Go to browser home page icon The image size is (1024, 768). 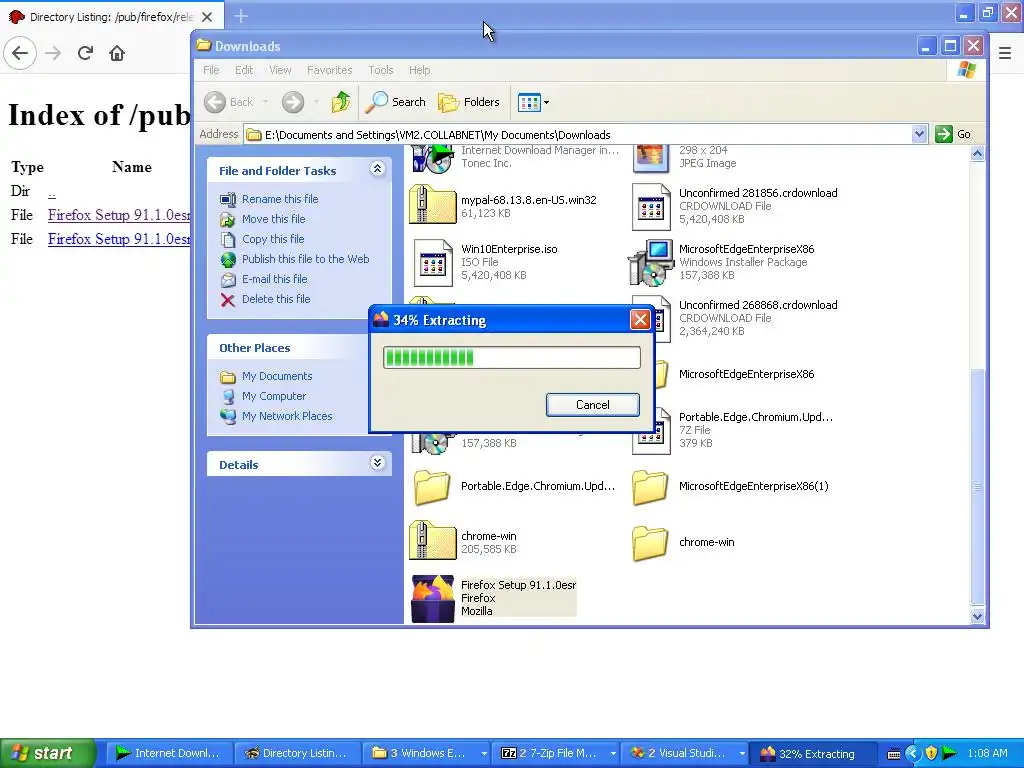(x=117, y=53)
